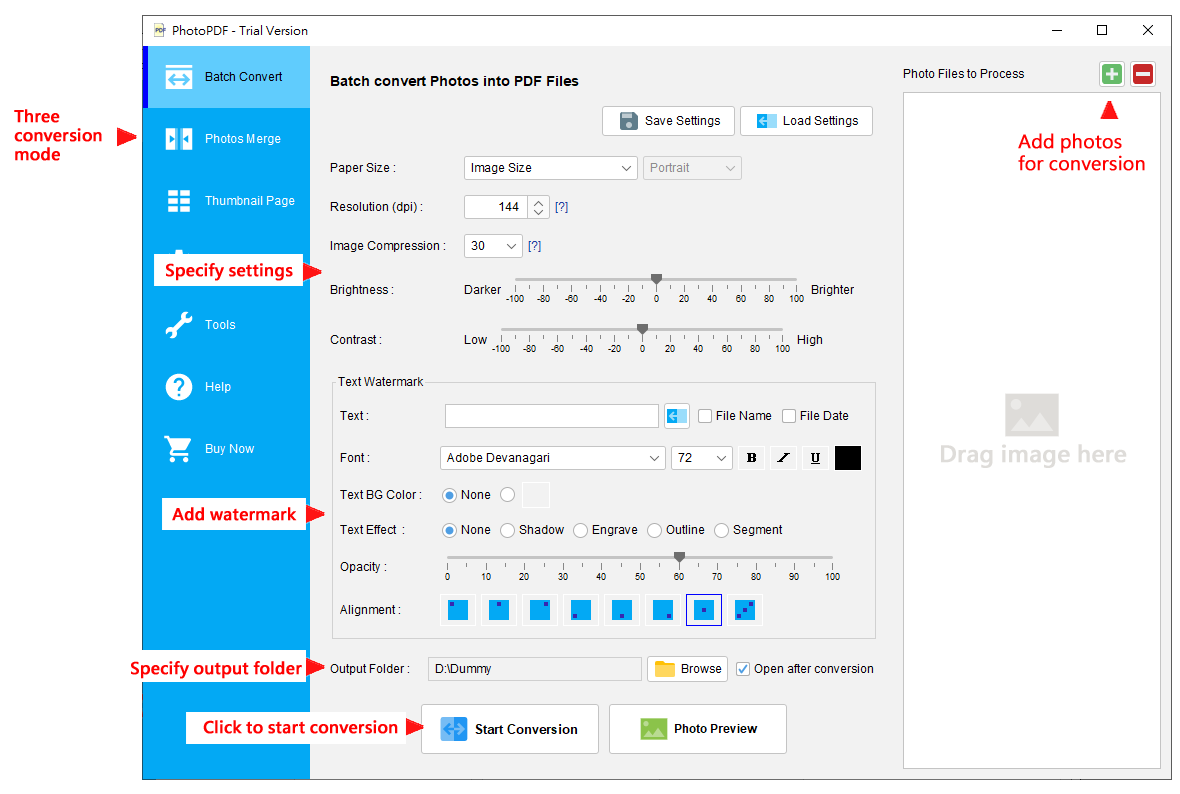Viewport: 1180px width, 794px height.
Task: Open the Paper Size dropdown
Action: click(x=551, y=168)
